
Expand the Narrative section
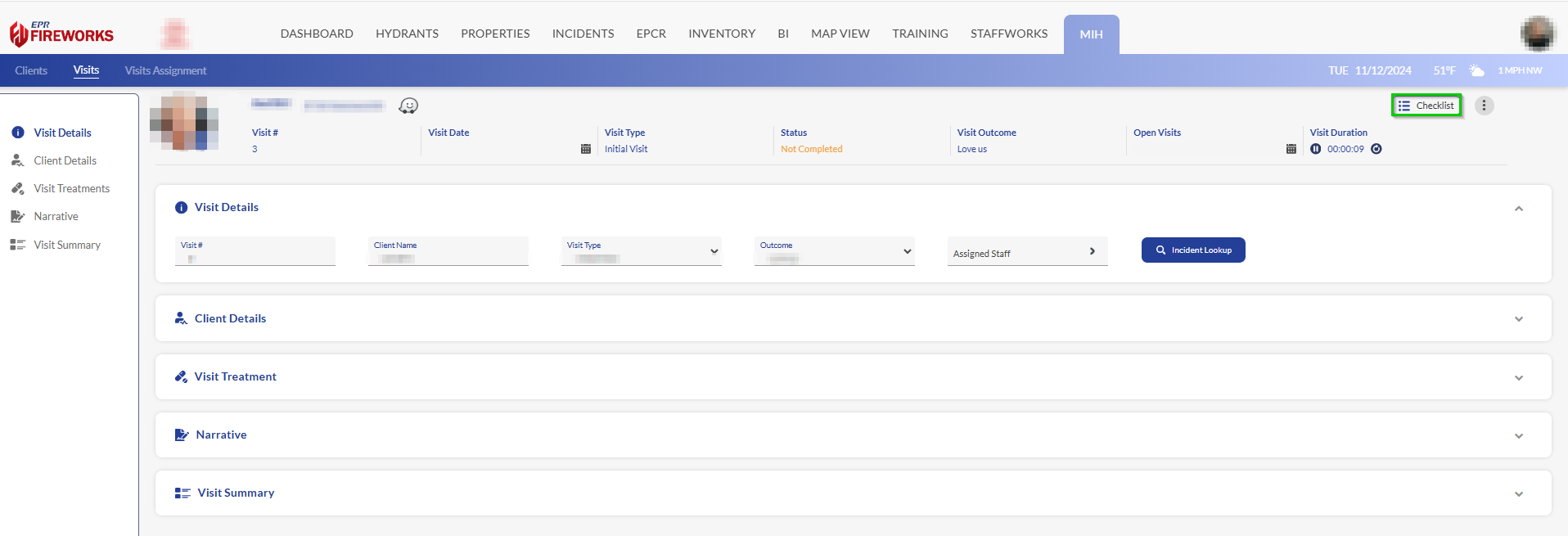pos(1518,435)
